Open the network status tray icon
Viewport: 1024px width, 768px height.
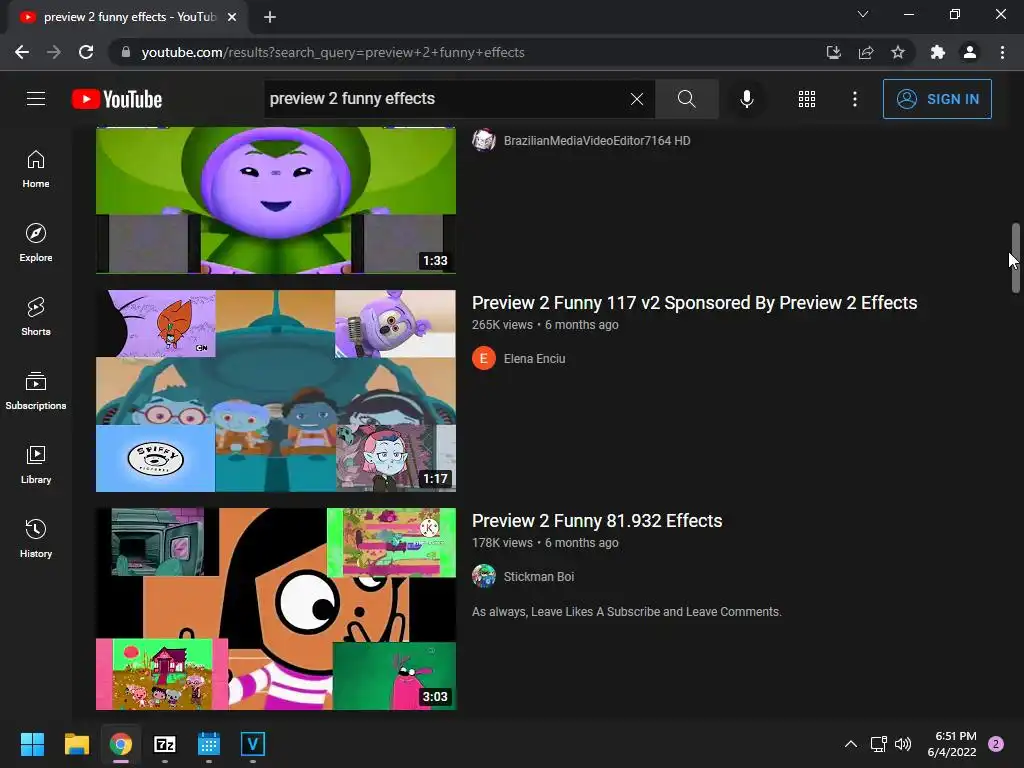878,744
